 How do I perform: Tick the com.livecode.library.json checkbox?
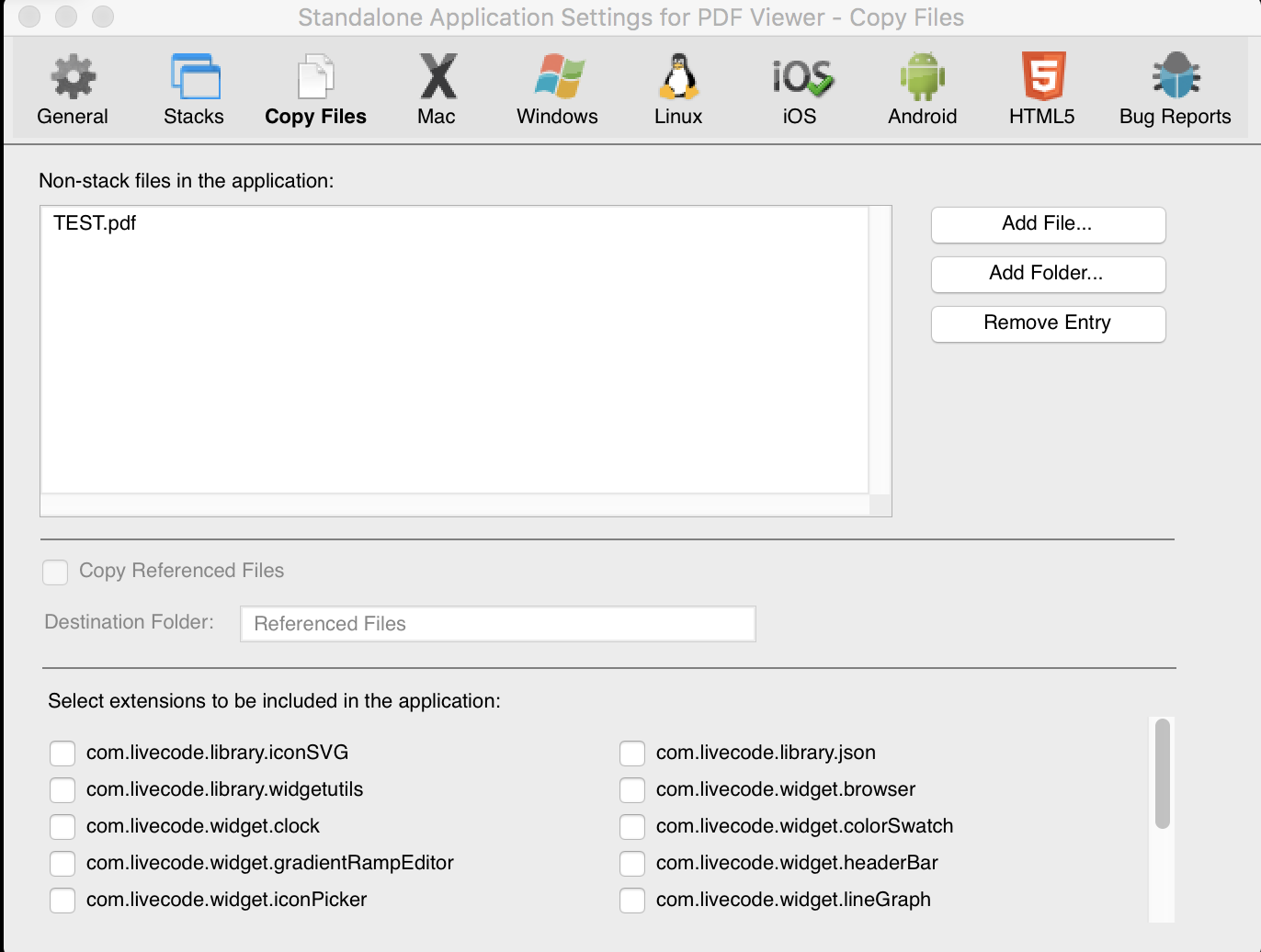pyautogui.click(x=632, y=754)
